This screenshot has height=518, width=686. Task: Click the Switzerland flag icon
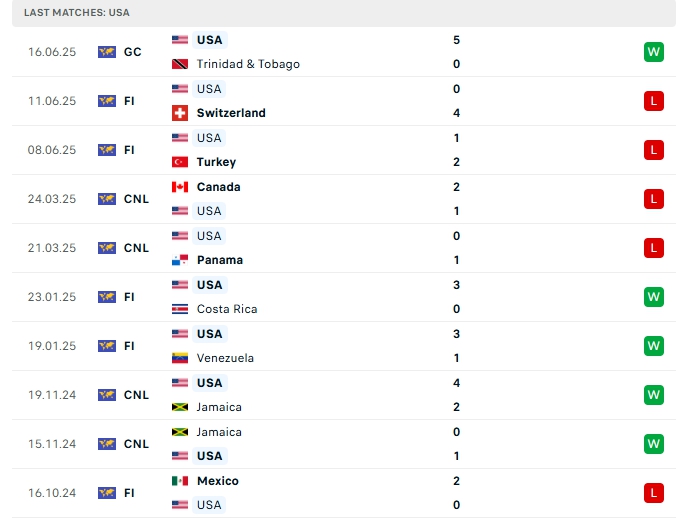pos(180,113)
